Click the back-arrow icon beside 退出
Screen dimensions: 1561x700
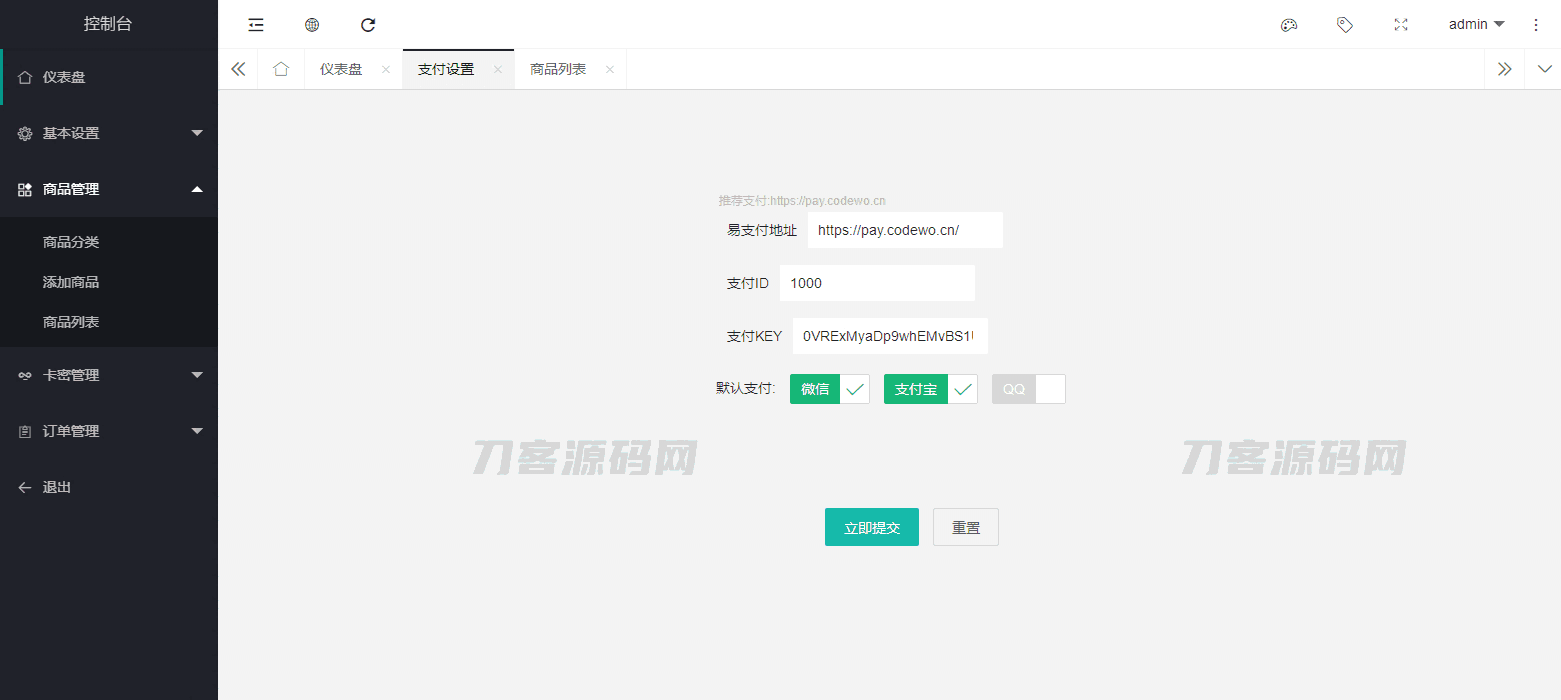25,487
